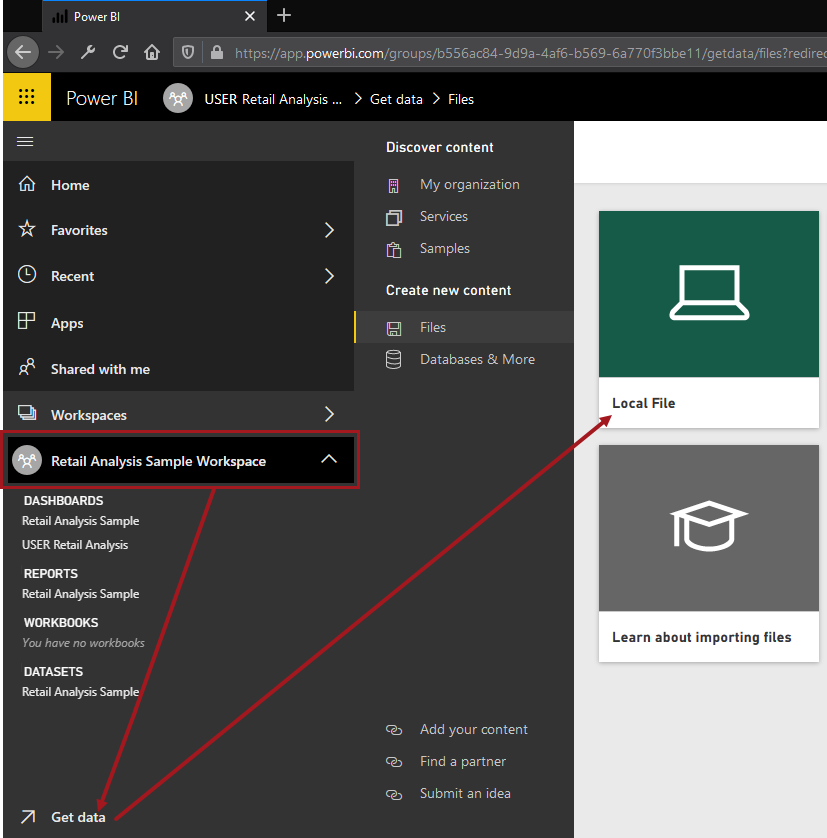Open the Local File tile
The width and height of the screenshot is (827, 838).
(708, 319)
